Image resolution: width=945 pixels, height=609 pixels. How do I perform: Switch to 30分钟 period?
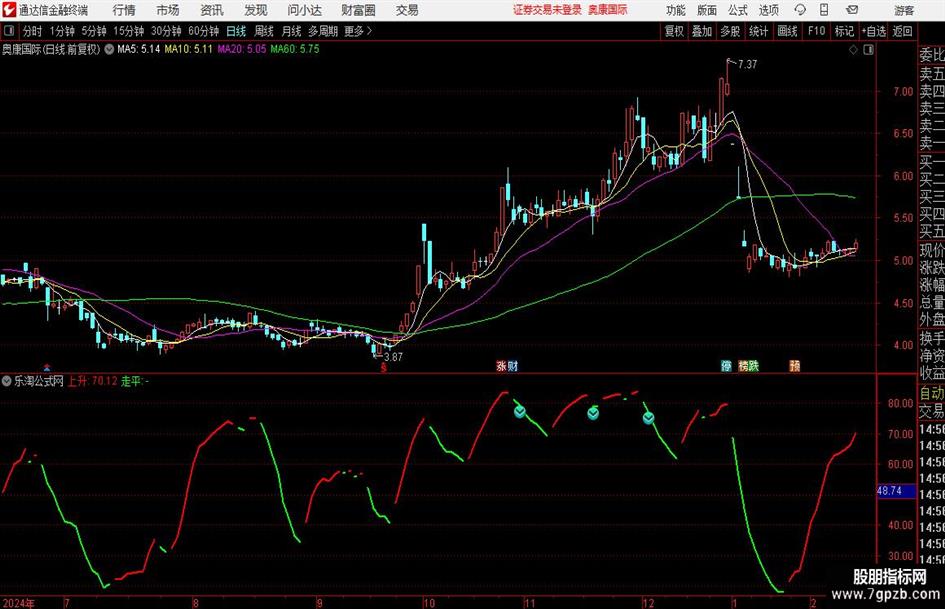point(166,31)
